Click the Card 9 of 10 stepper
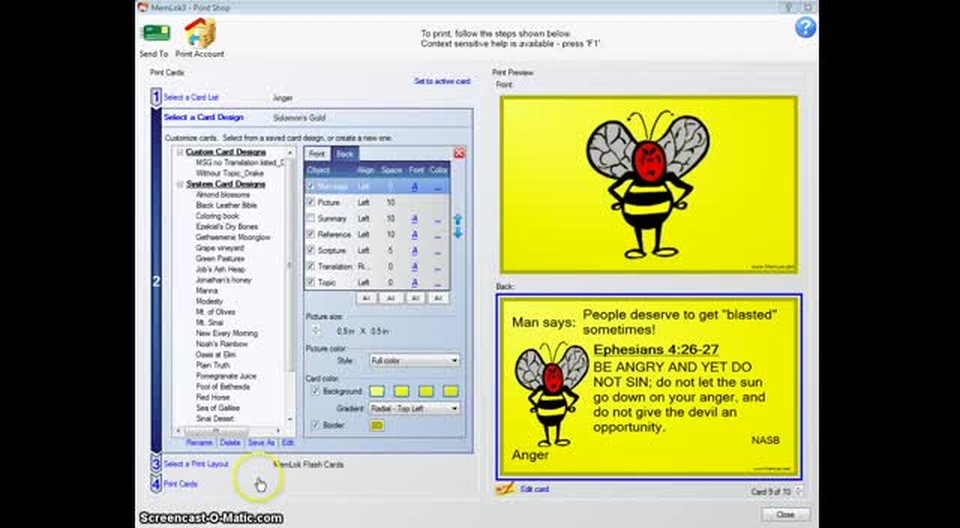The image size is (960, 528). [x=797, y=491]
